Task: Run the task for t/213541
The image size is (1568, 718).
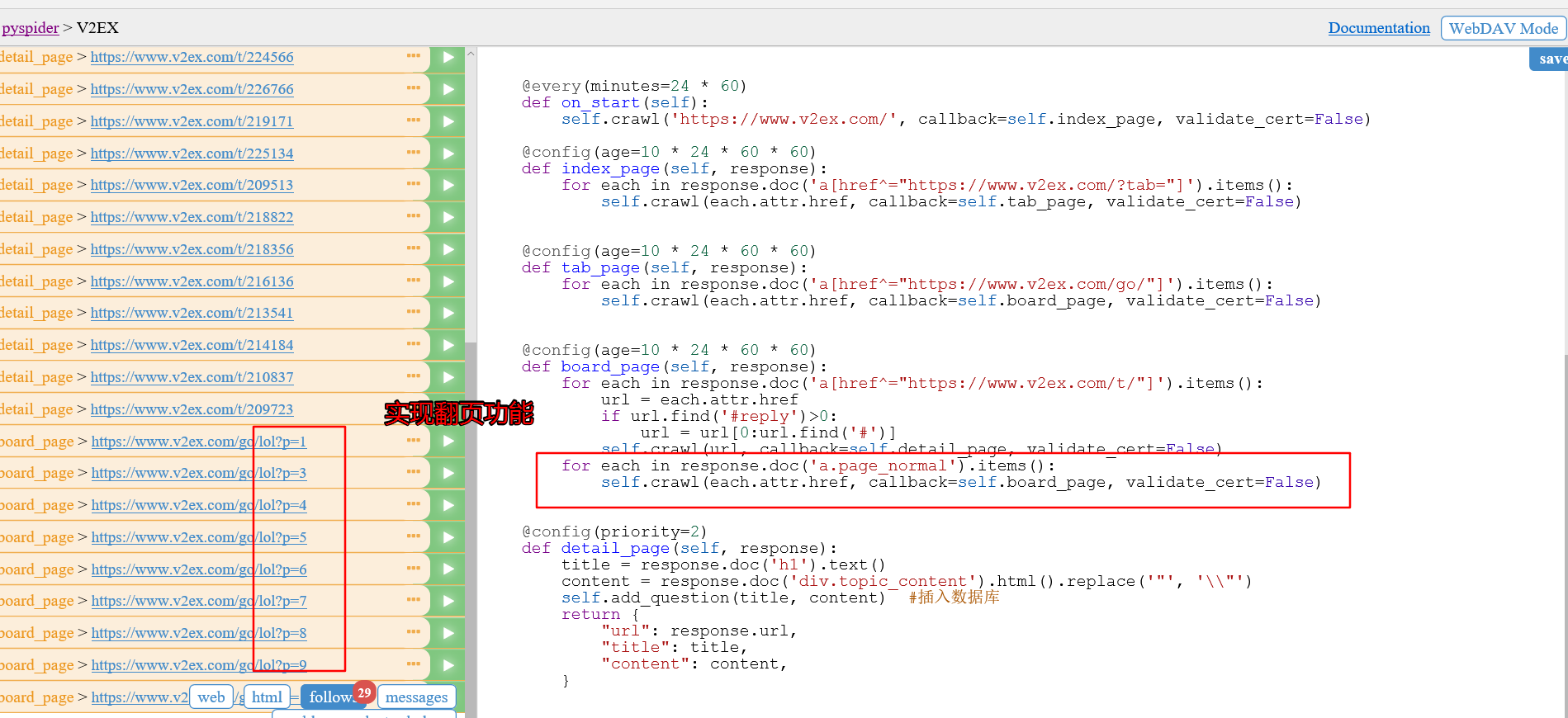Action: click(448, 313)
